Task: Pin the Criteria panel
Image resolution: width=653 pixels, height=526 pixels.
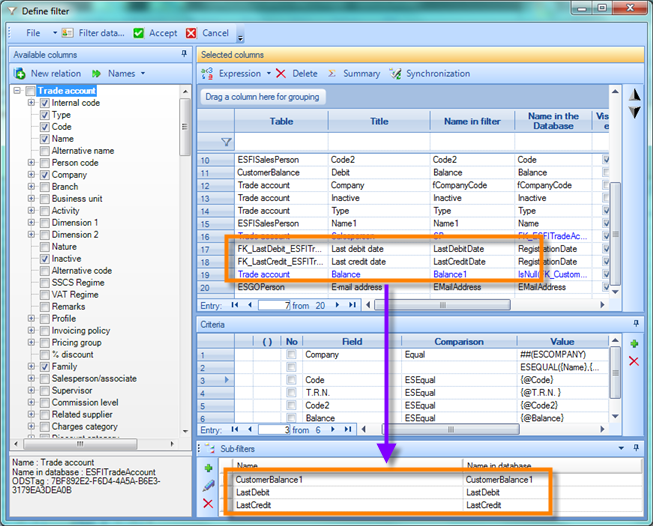Action: [636, 323]
